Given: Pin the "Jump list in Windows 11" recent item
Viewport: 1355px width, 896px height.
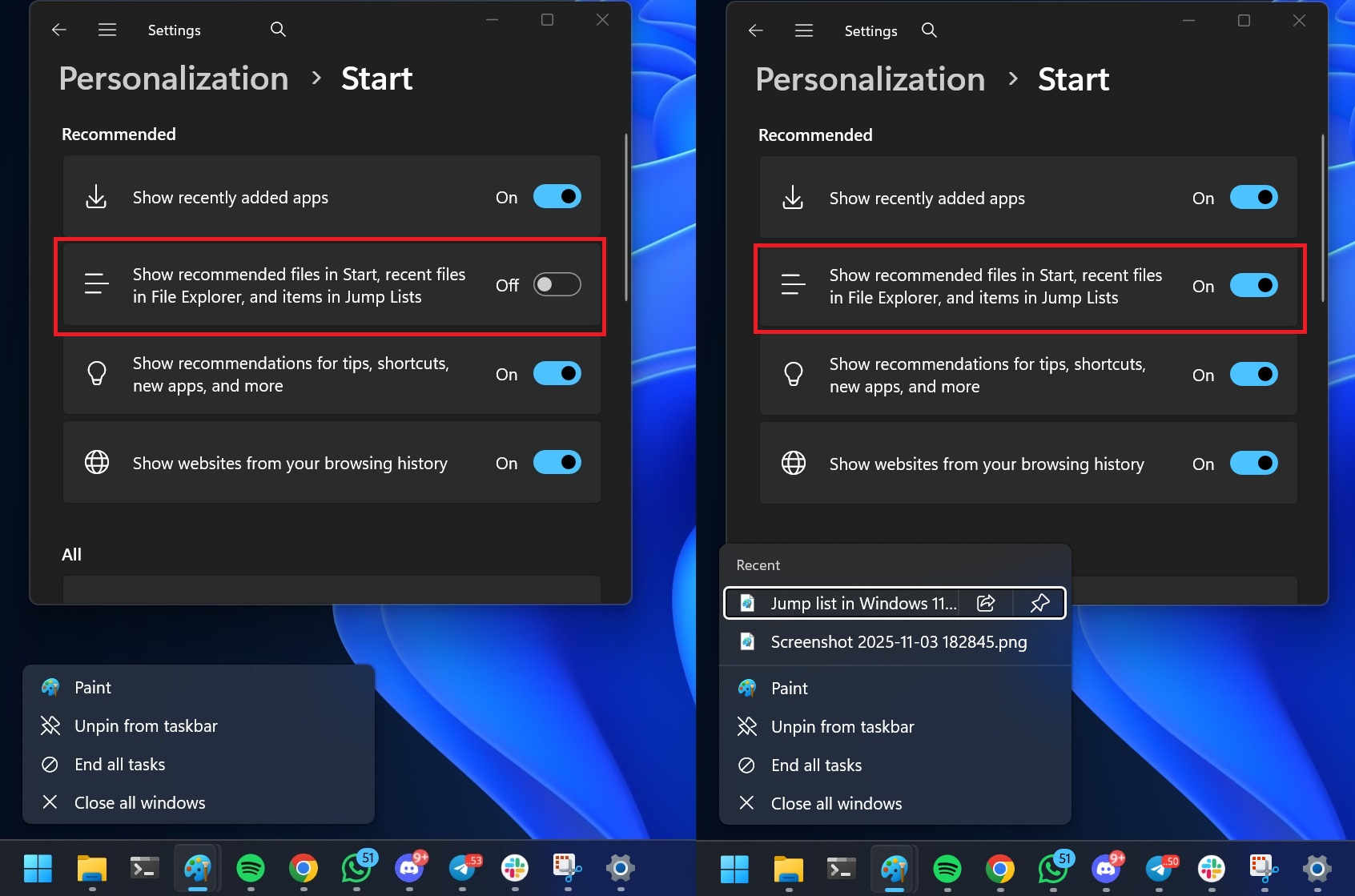Looking at the screenshot, I should 1040,603.
